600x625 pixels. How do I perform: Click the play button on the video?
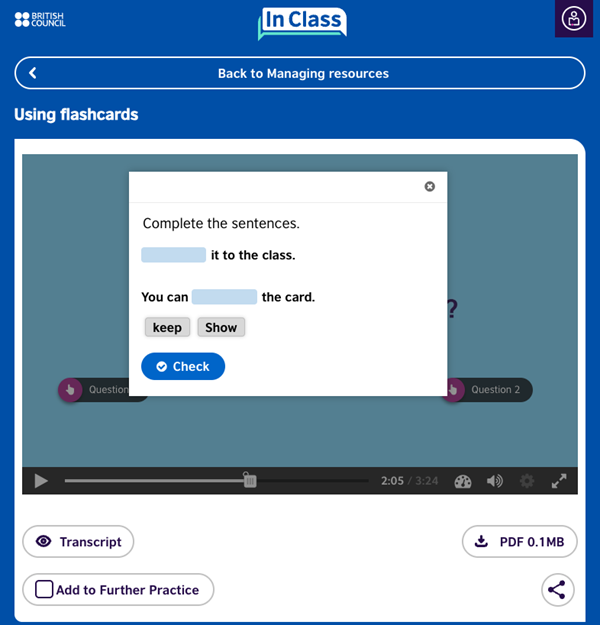41,481
